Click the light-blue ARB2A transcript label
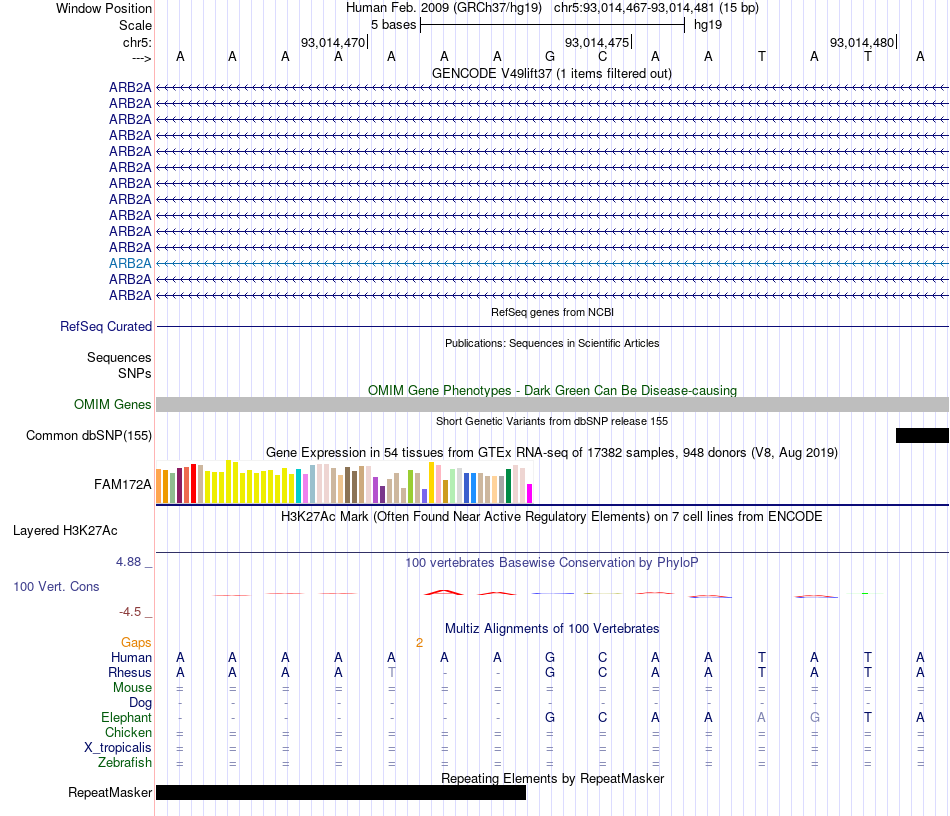The width and height of the screenshot is (950, 816). (130, 264)
